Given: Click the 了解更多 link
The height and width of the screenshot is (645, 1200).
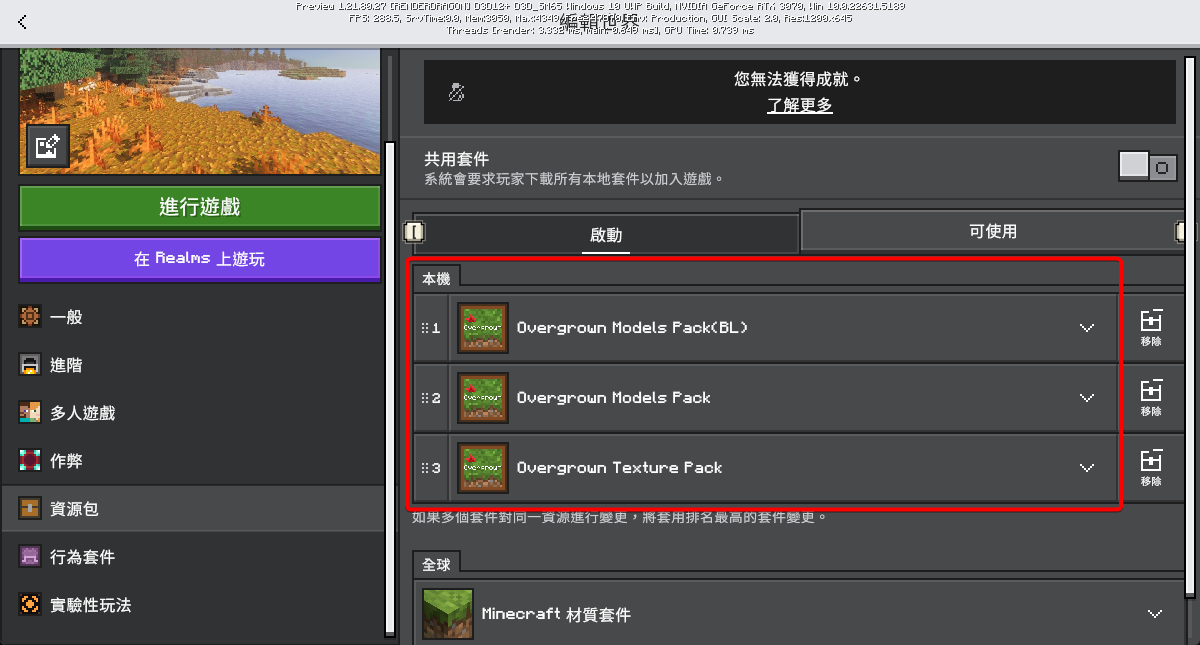Looking at the screenshot, I should [x=799, y=104].
